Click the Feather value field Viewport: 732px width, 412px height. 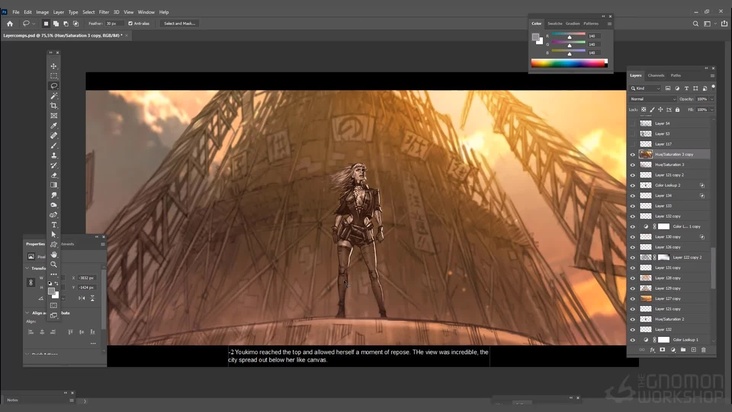(113, 23)
